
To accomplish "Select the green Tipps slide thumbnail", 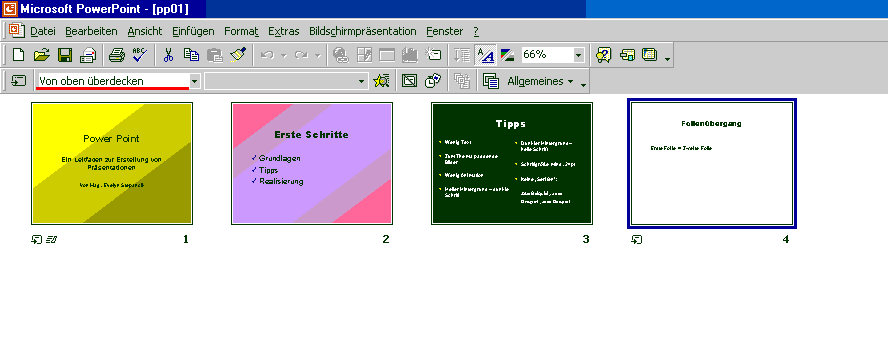I will pyautogui.click(x=511, y=163).
